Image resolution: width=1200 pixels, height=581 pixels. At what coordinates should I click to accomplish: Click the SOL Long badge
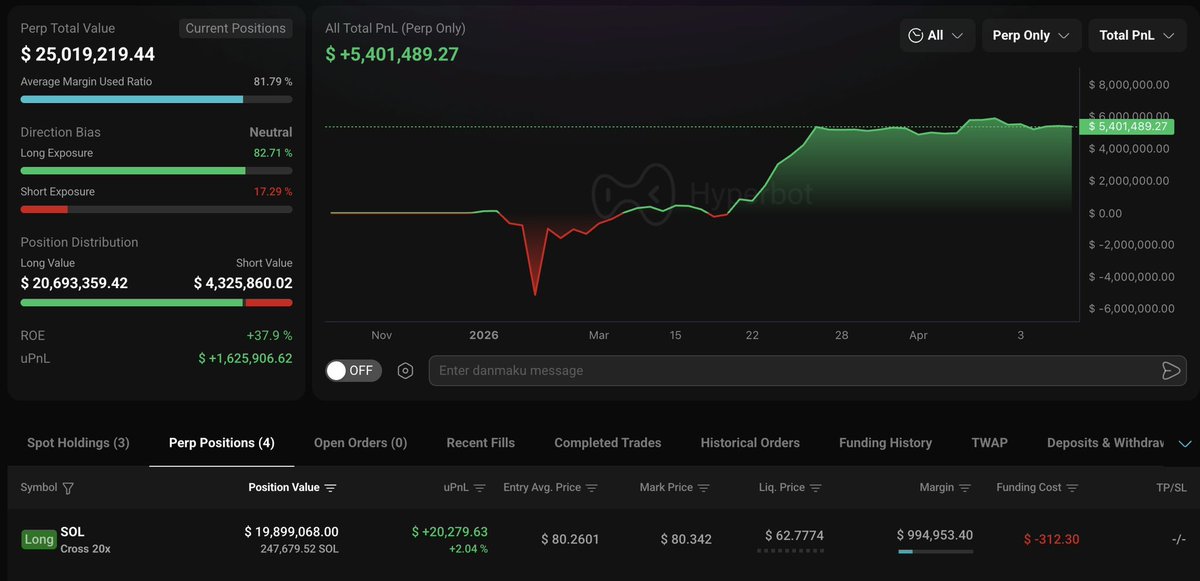click(39, 540)
